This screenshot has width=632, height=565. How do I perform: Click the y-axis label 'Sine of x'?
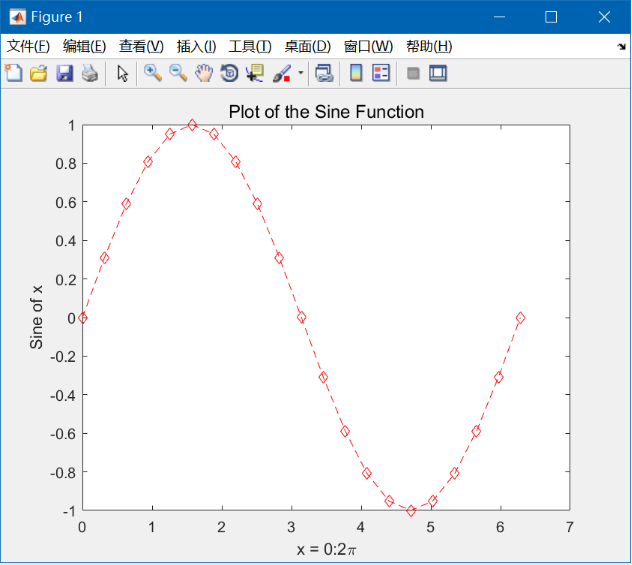tap(36, 317)
